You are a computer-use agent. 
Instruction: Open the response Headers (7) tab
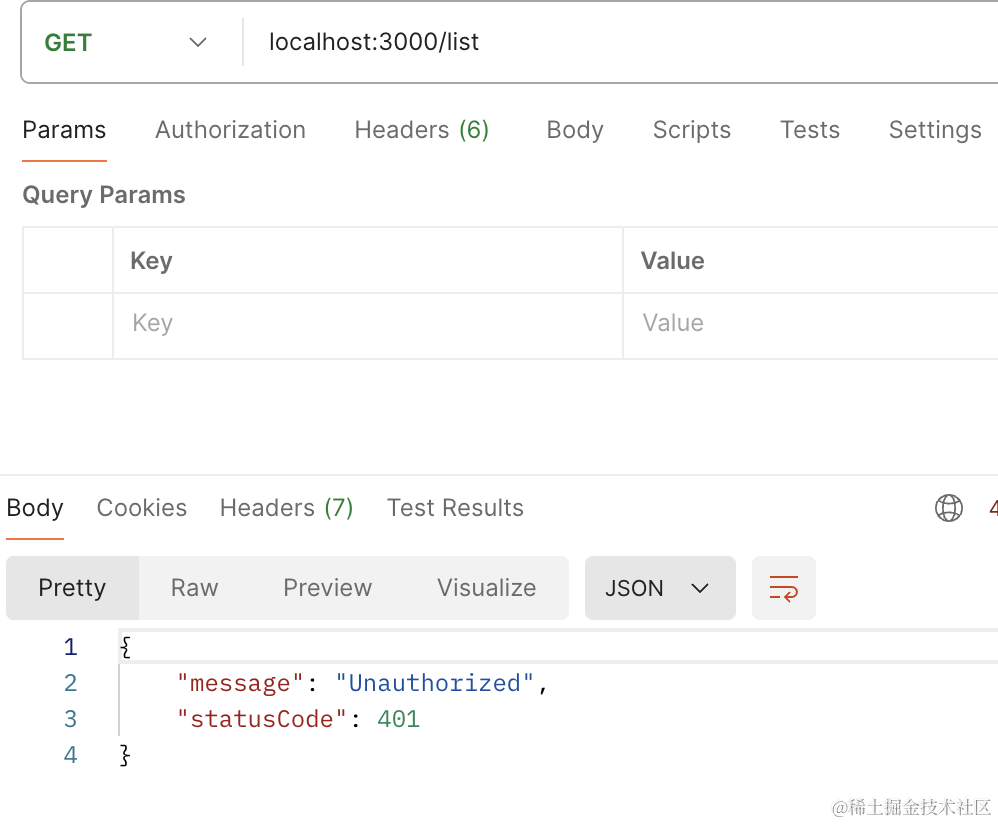pyautogui.click(x=286, y=508)
